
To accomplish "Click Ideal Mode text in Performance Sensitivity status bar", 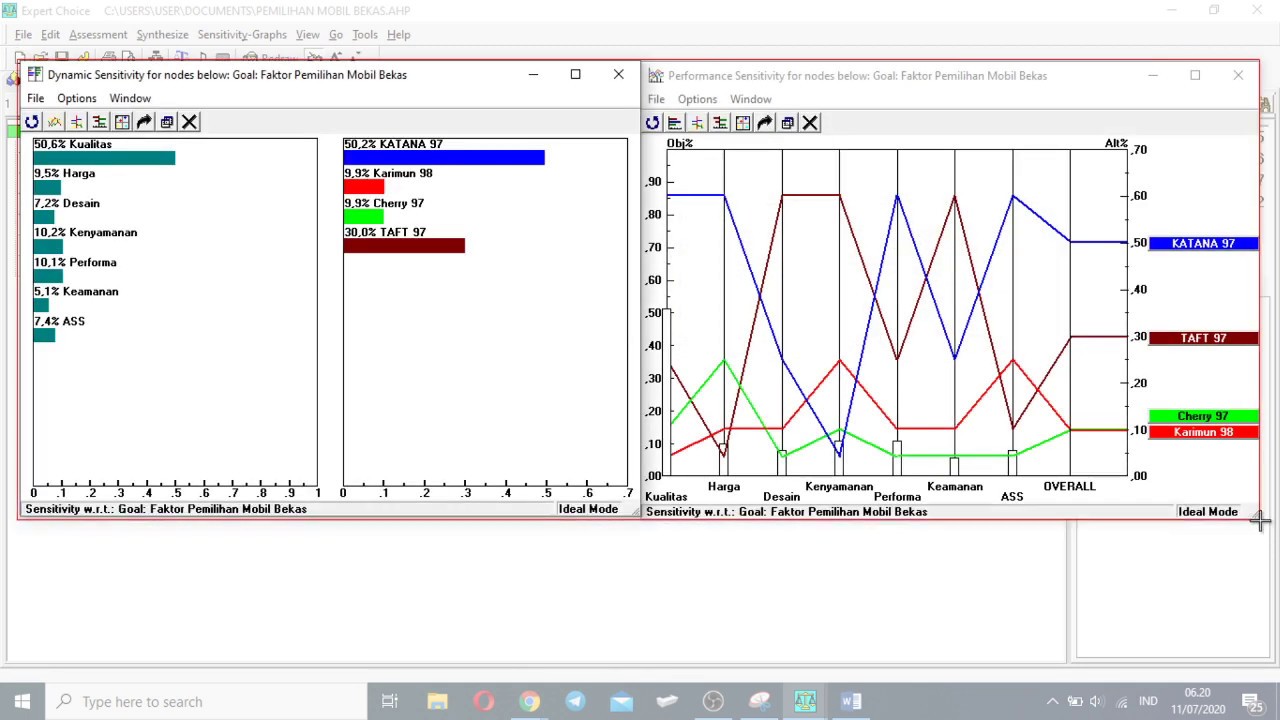I will (1208, 512).
